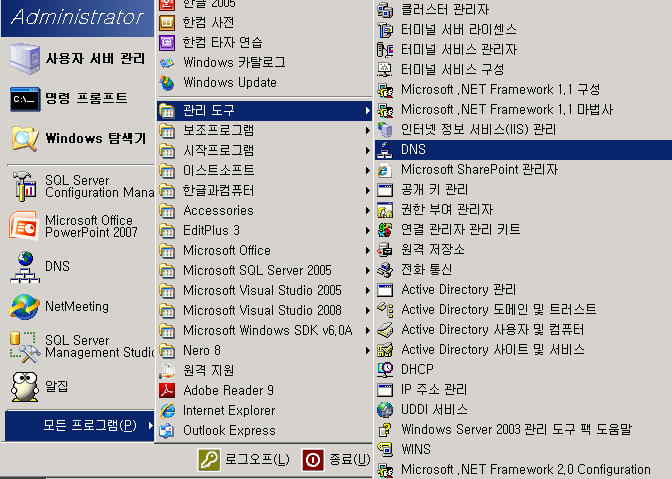Open Microsoft Visual Studio 2005 folder

point(264,290)
